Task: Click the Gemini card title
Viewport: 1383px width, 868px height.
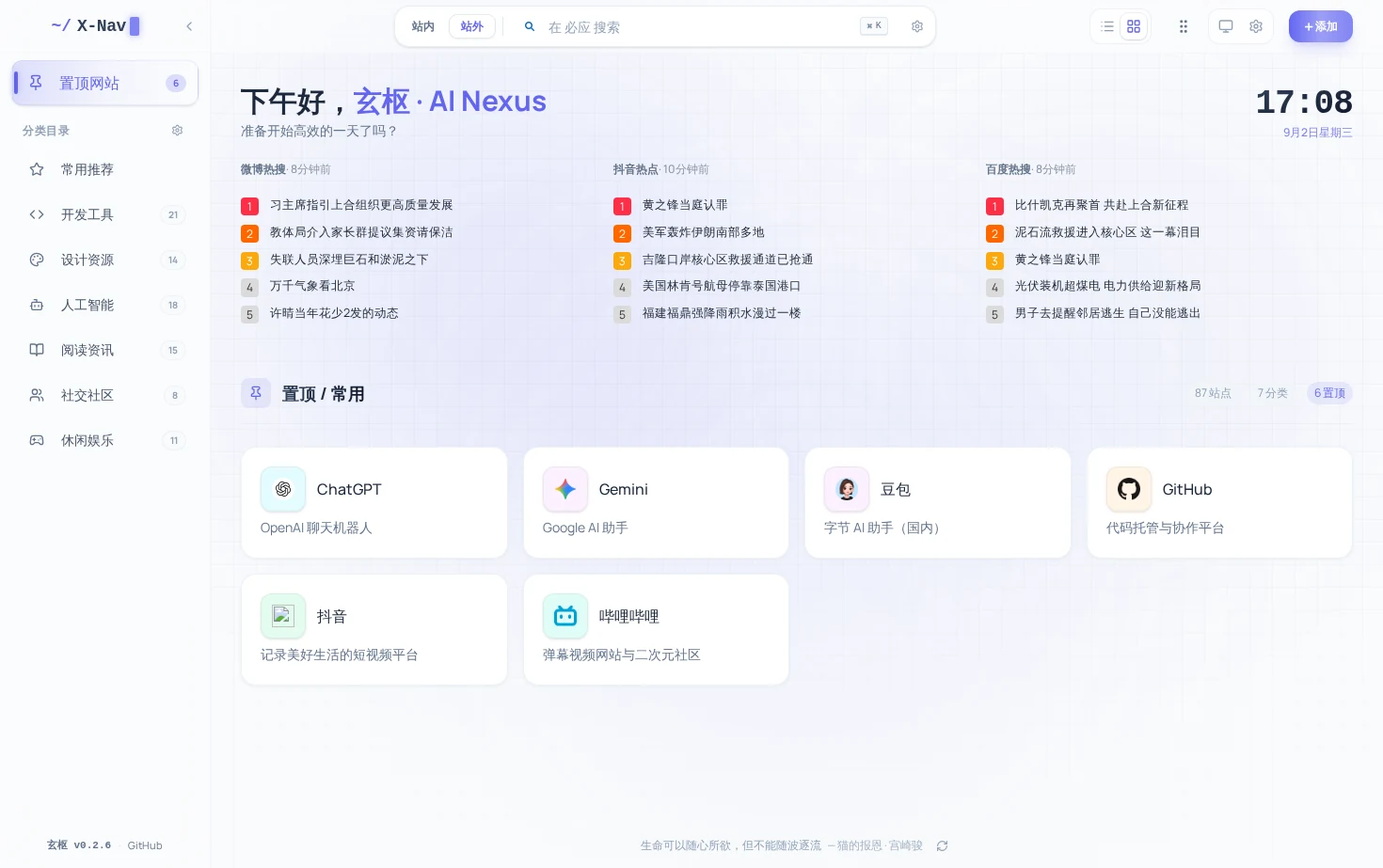Action: 623,489
